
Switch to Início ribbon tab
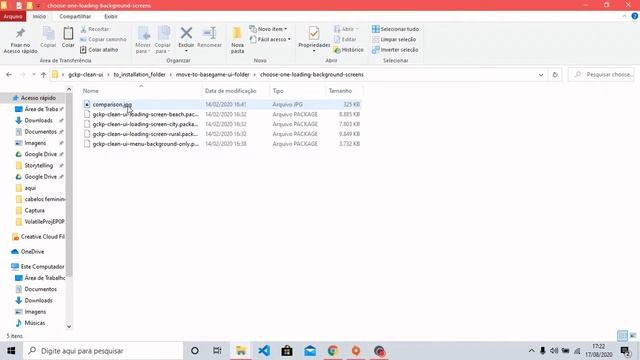coord(39,16)
